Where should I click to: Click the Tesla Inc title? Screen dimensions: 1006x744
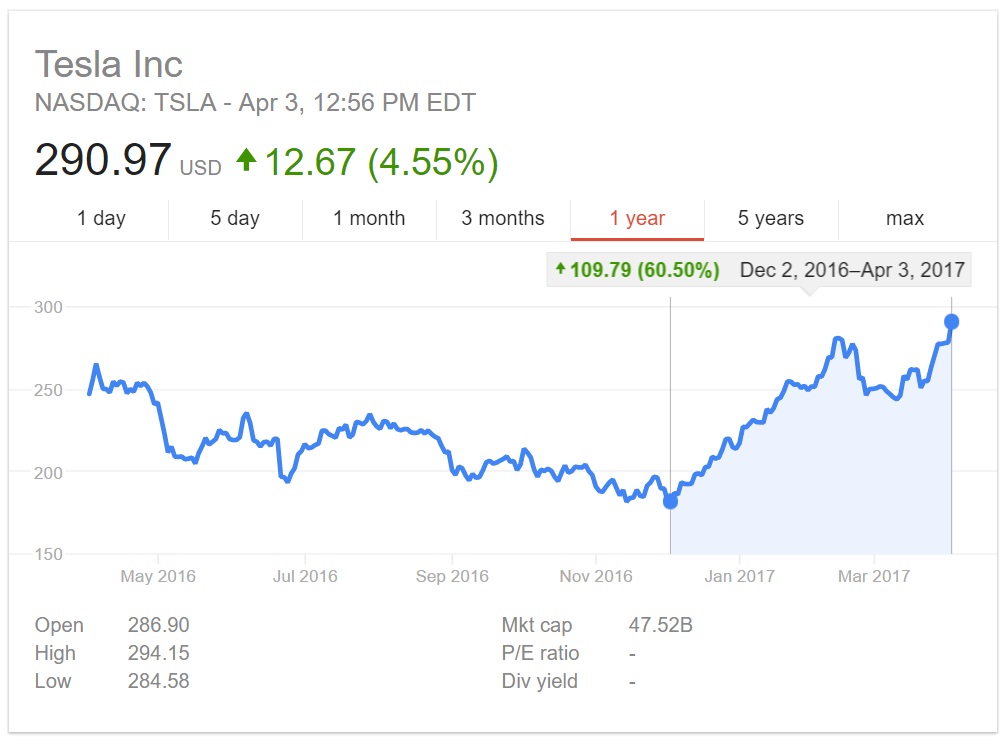[108, 64]
